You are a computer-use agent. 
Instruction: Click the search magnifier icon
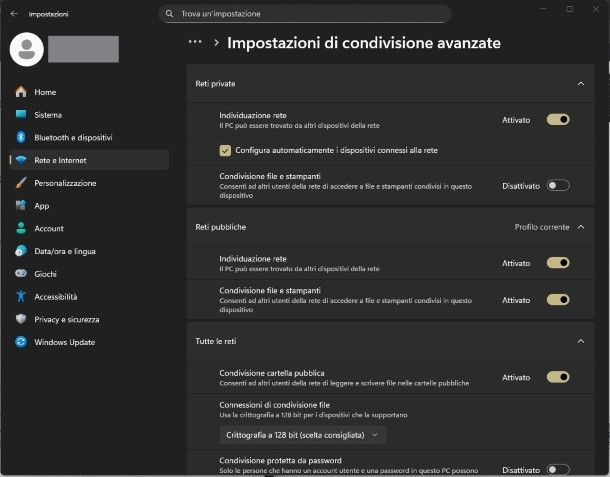pyautogui.click(x=169, y=14)
